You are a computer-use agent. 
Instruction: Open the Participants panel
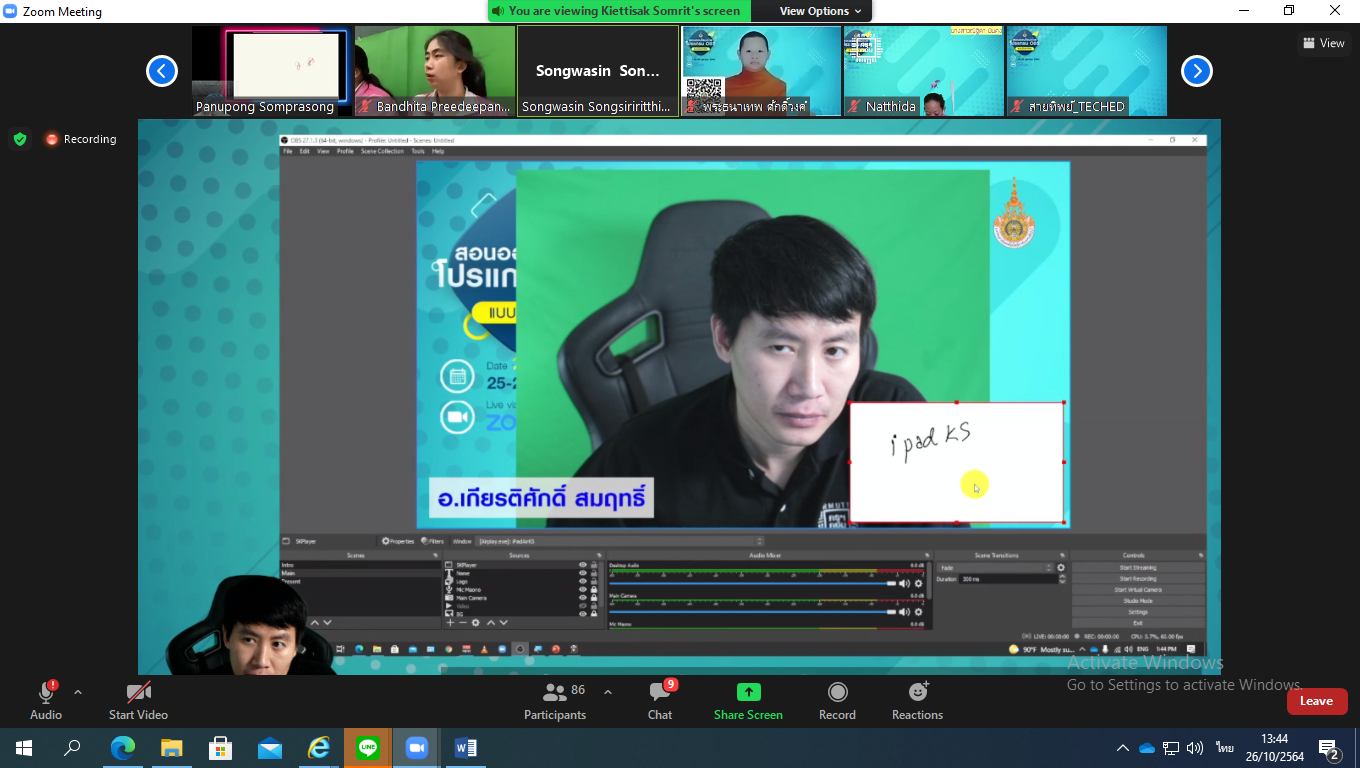[x=555, y=700]
